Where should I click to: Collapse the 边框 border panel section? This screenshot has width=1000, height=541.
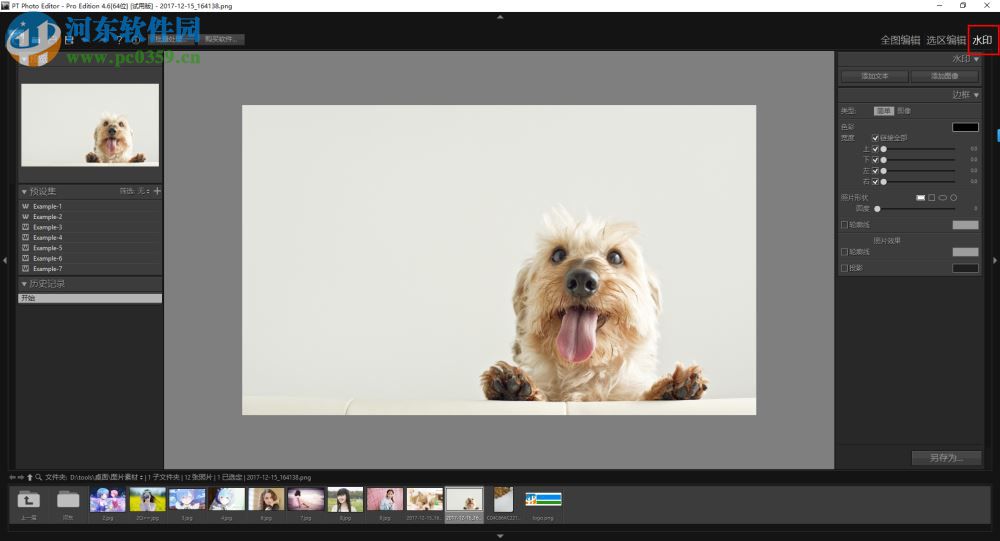pyautogui.click(x=976, y=95)
